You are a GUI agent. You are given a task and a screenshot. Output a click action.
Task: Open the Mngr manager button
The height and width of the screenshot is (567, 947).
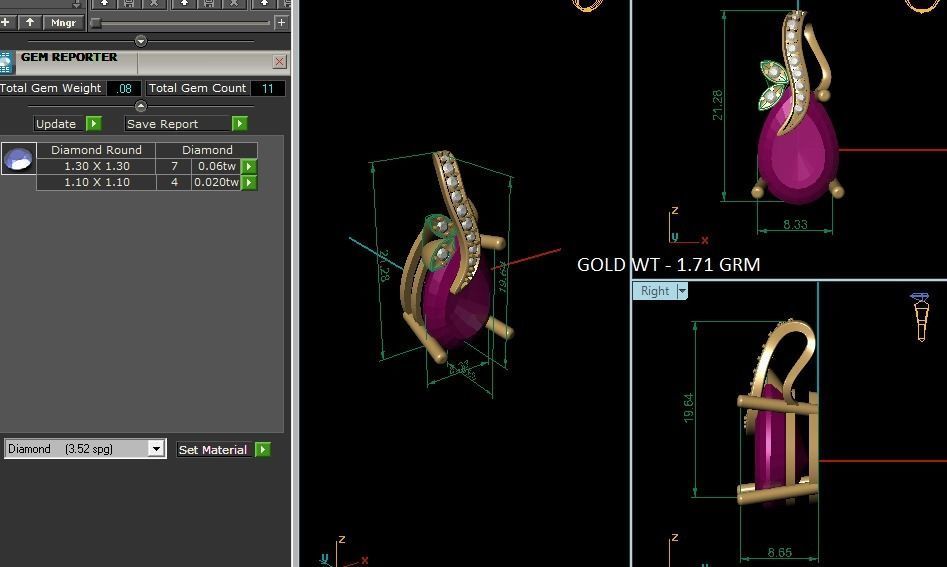[63, 22]
